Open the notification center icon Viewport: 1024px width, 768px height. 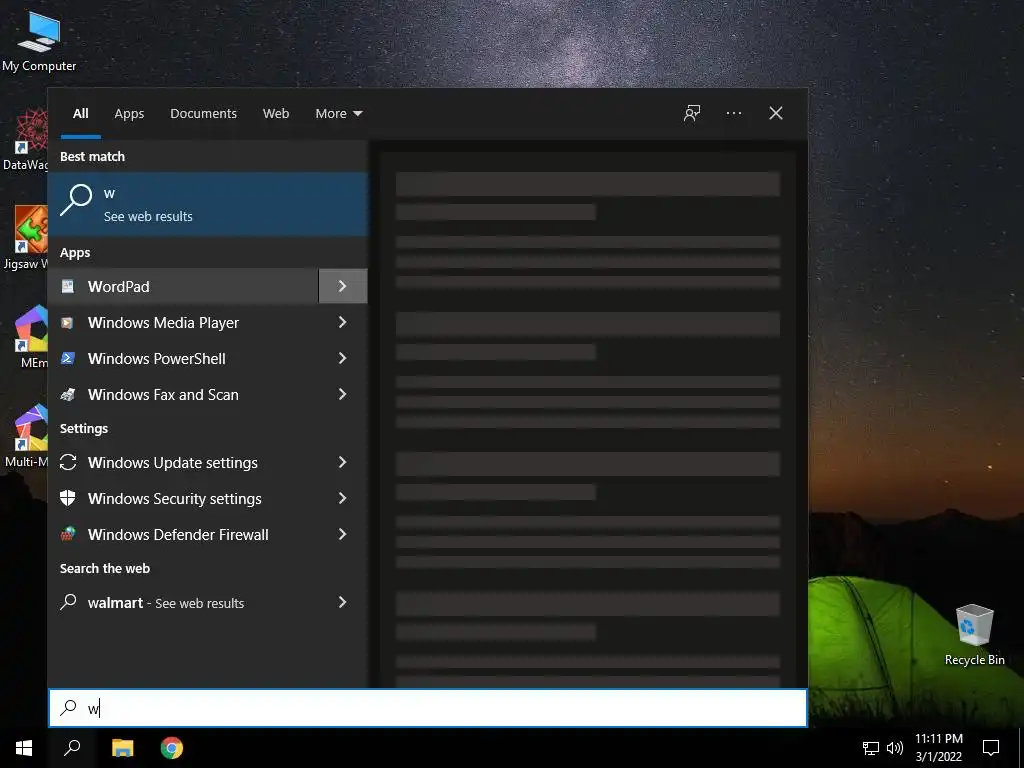coord(991,748)
